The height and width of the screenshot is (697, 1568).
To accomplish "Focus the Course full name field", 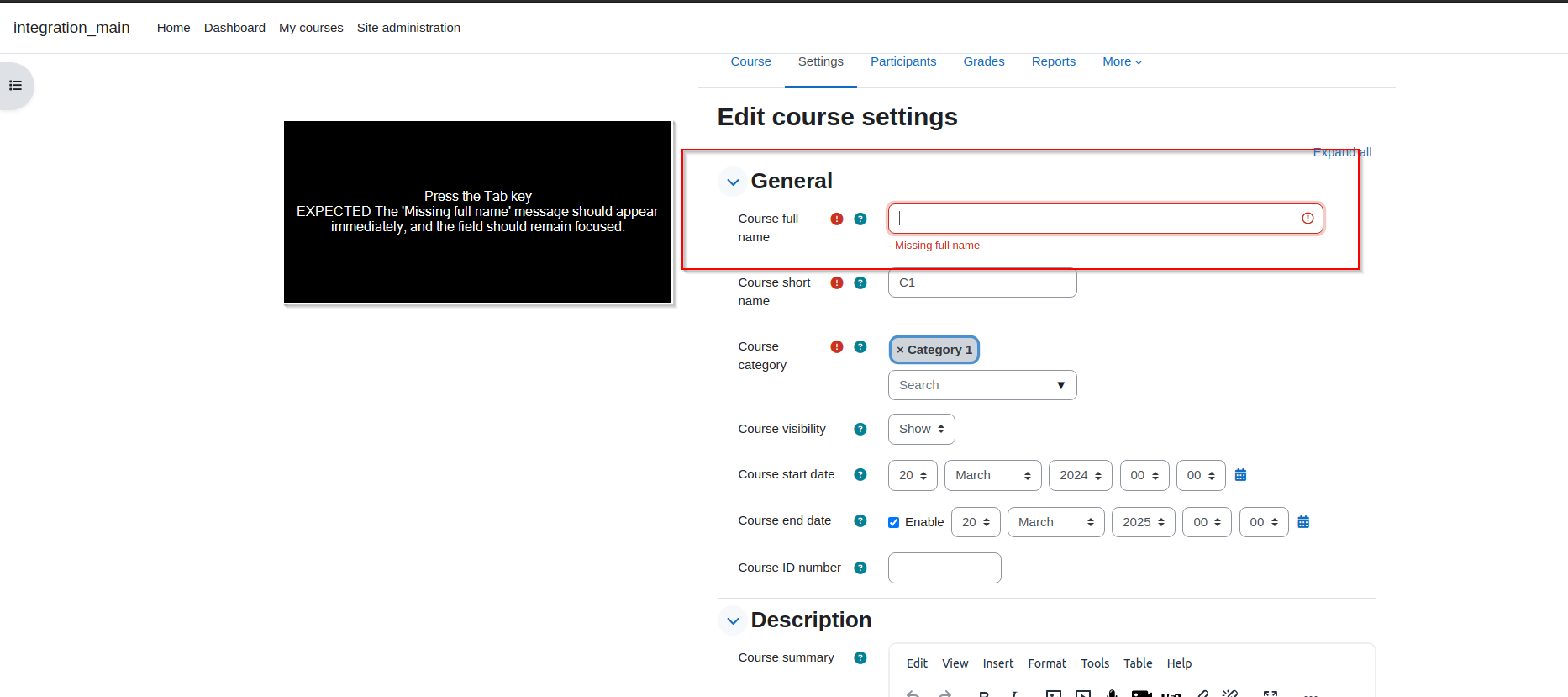I will click(1105, 219).
